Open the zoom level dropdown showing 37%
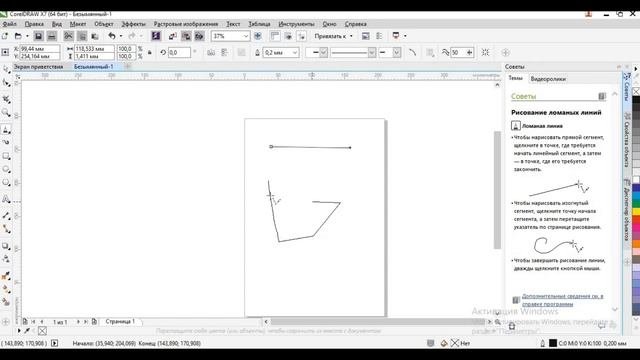 pyautogui.click(x=246, y=36)
